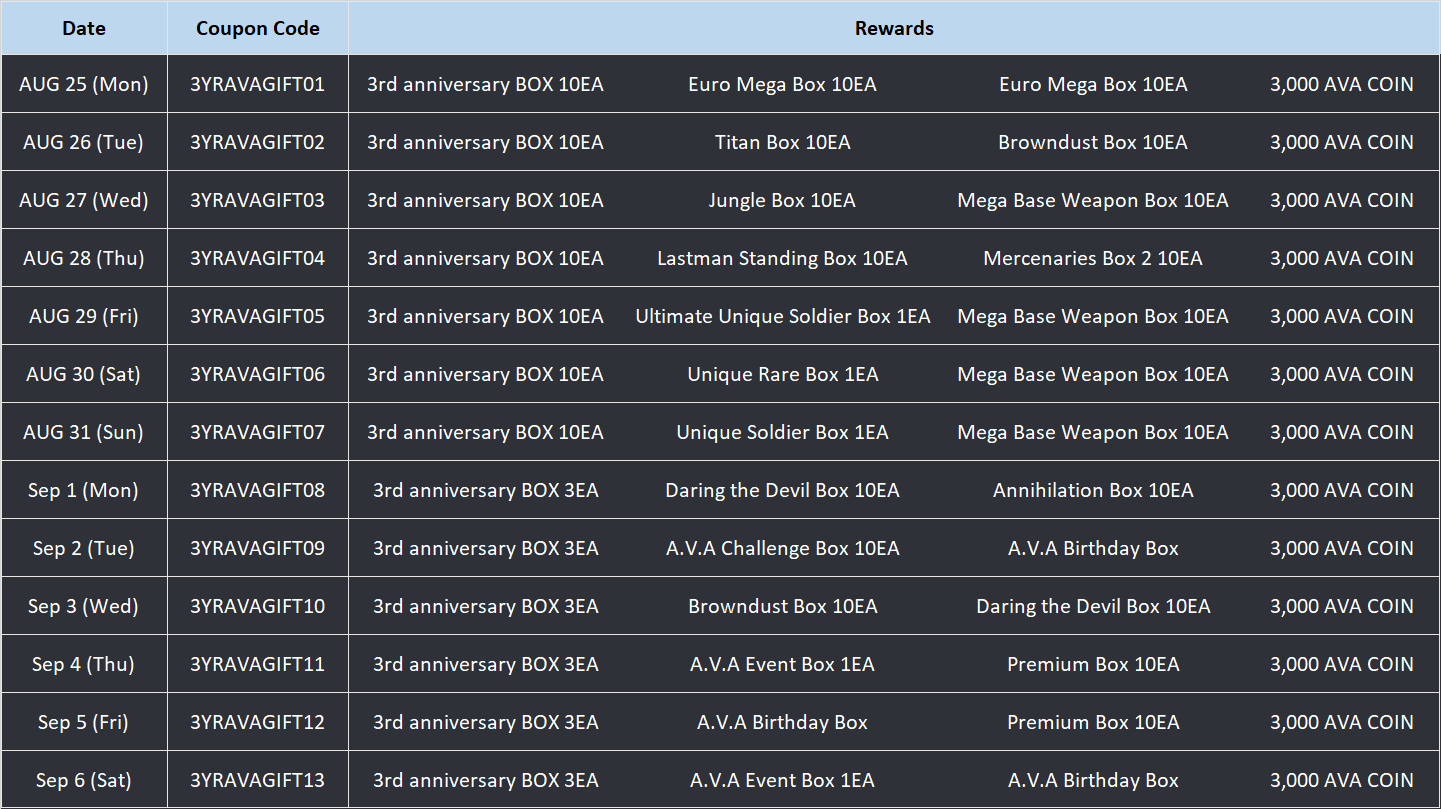Select coupon code 3YRAVAGIFT12
The image size is (1441, 809).
(258, 722)
